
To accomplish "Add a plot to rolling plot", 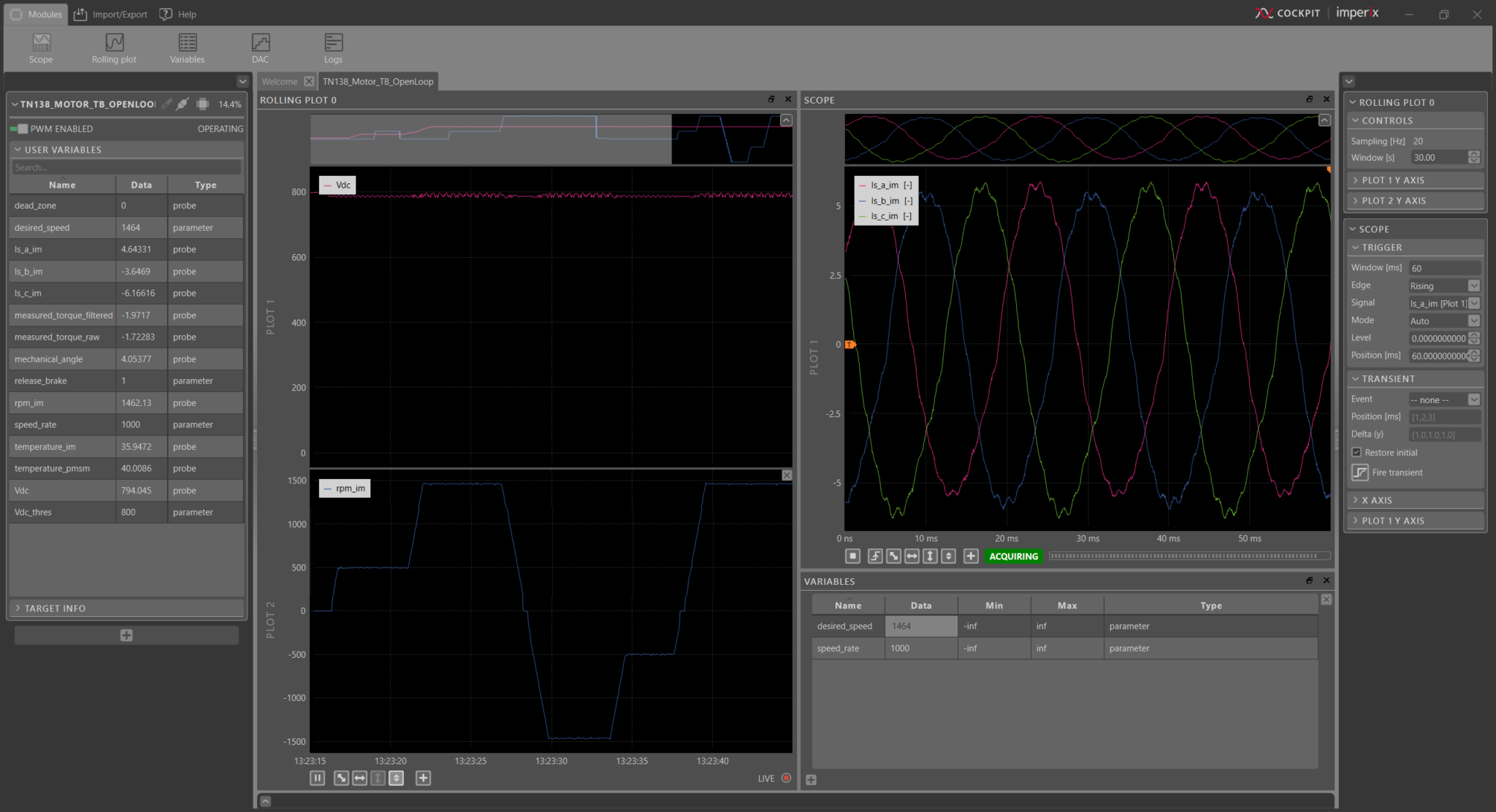I will (423, 778).
